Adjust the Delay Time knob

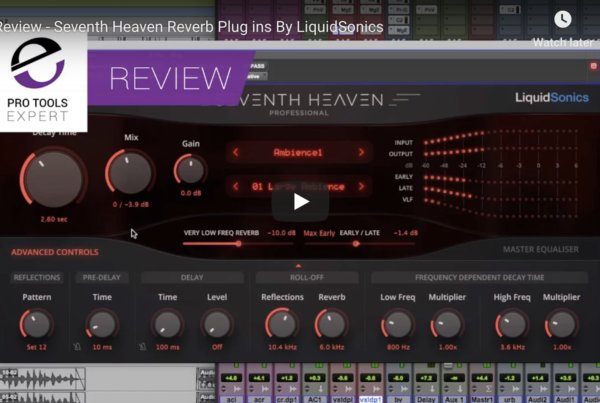(167, 324)
